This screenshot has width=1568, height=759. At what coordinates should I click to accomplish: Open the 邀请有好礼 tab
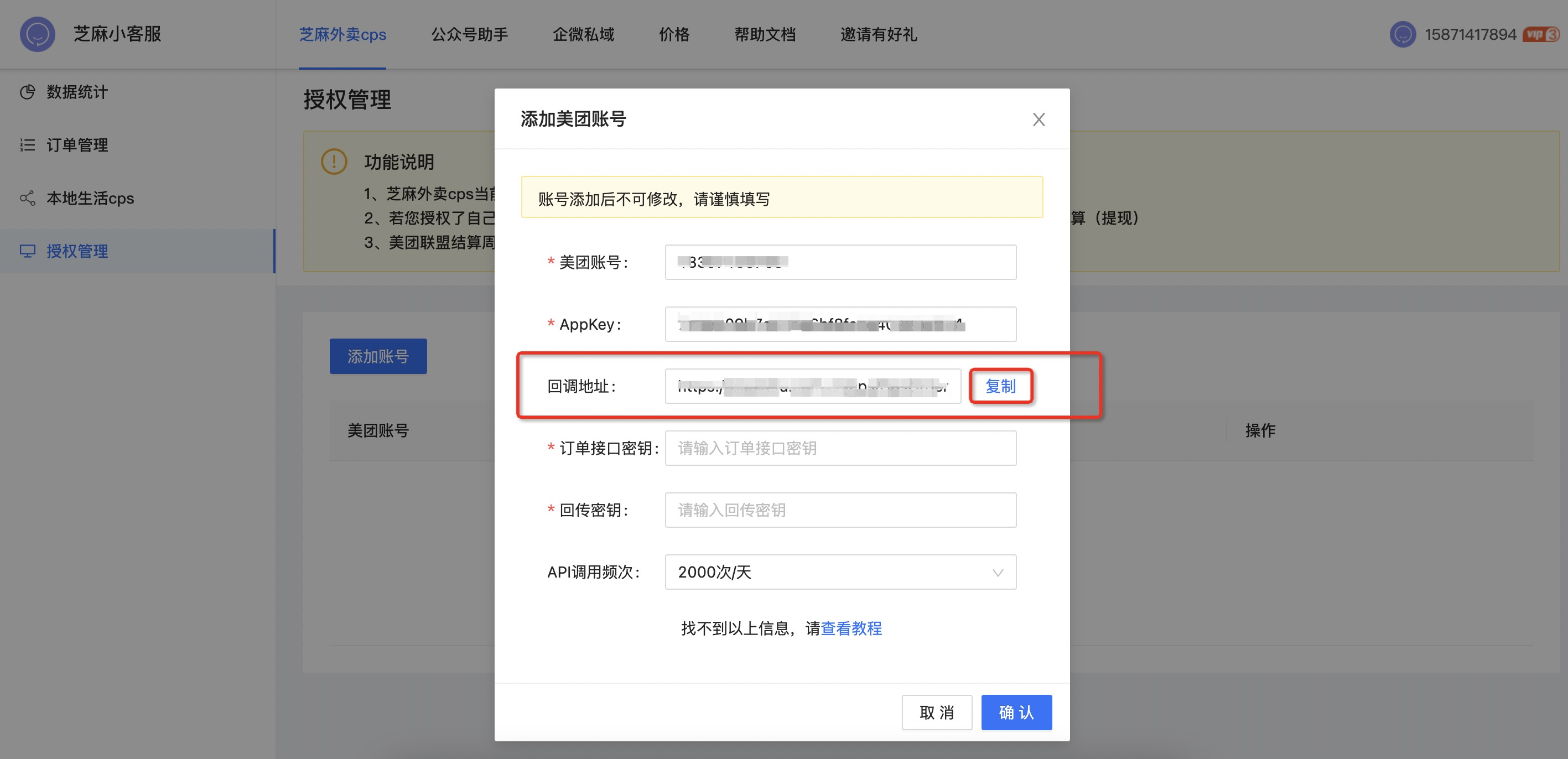point(879,34)
